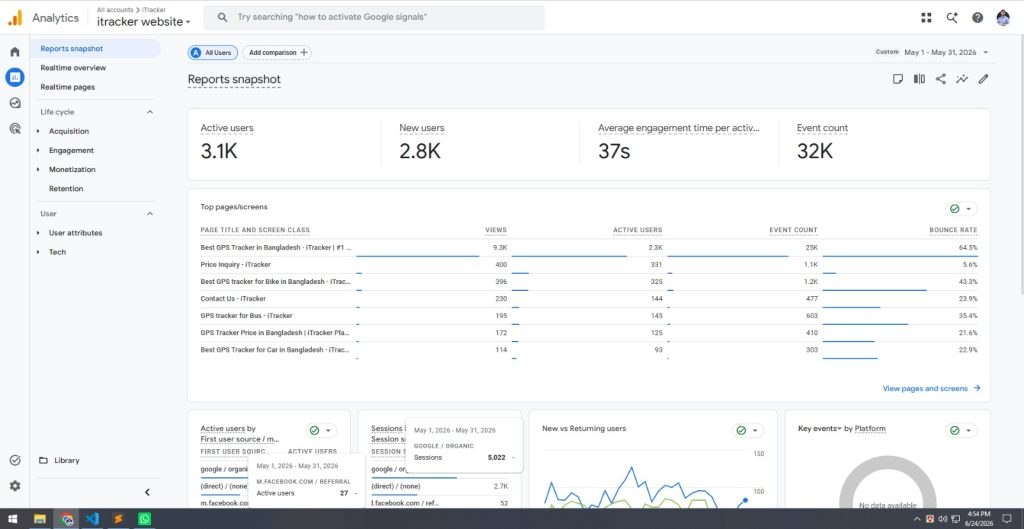Open the Home icon in left rail

click(x=14, y=52)
